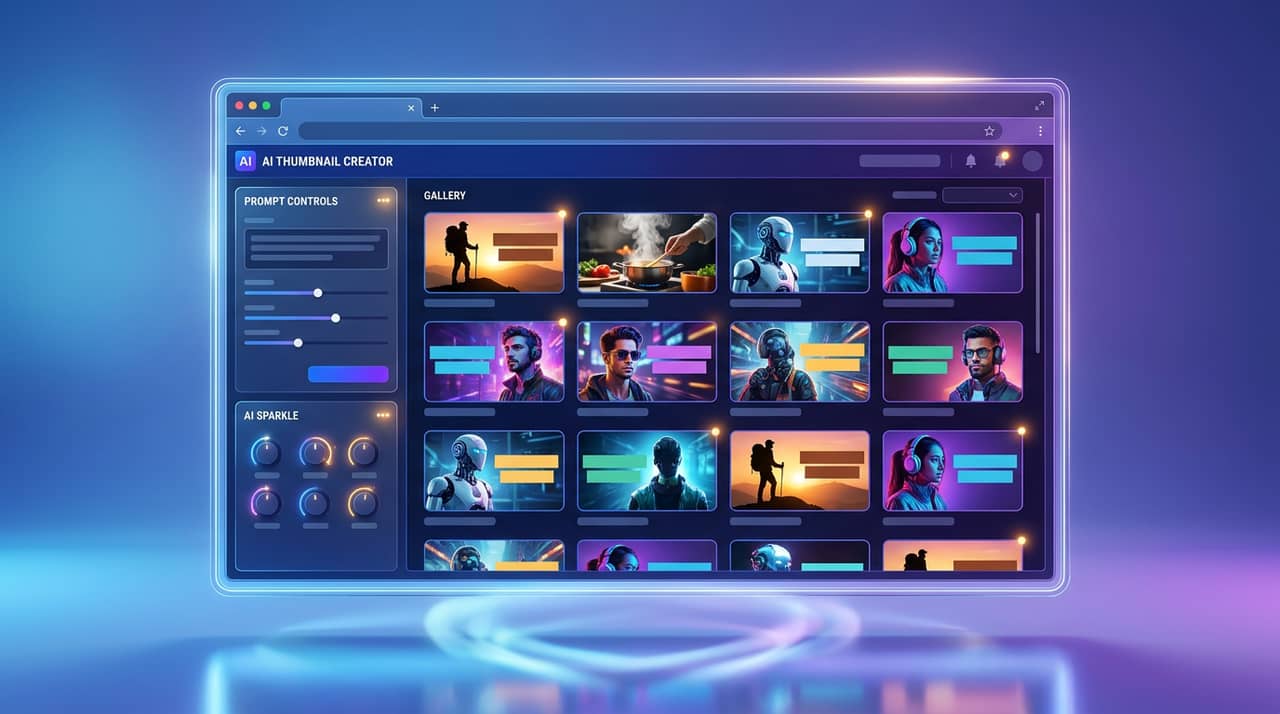Click the top Prompt Controls slider handle
The width and height of the screenshot is (1280, 714).
pyautogui.click(x=318, y=293)
